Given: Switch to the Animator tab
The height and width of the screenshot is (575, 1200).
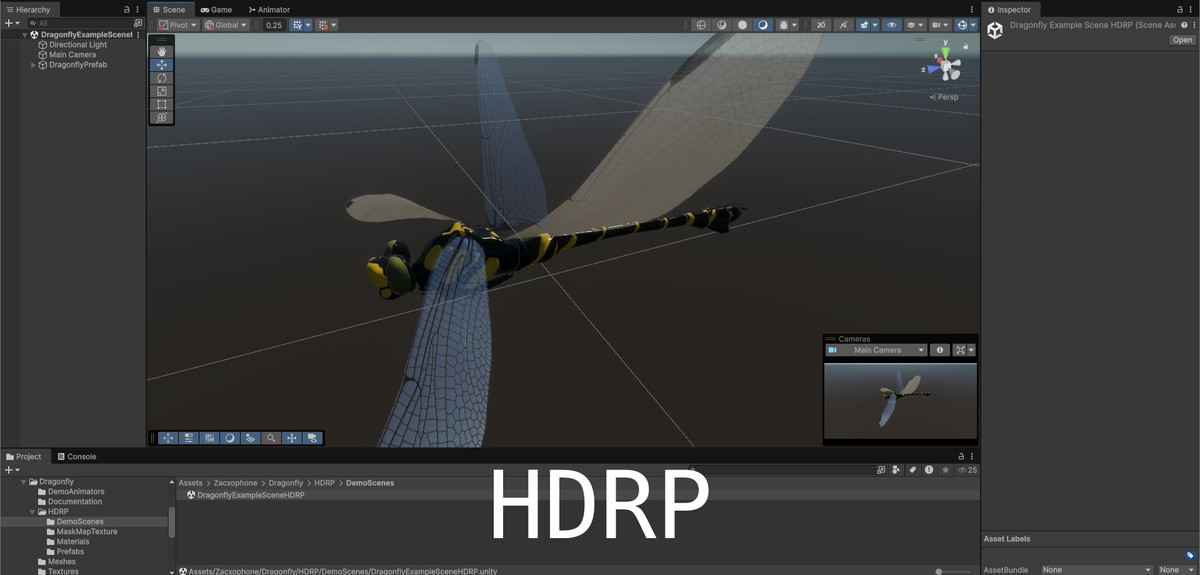Looking at the screenshot, I should pos(268,9).
